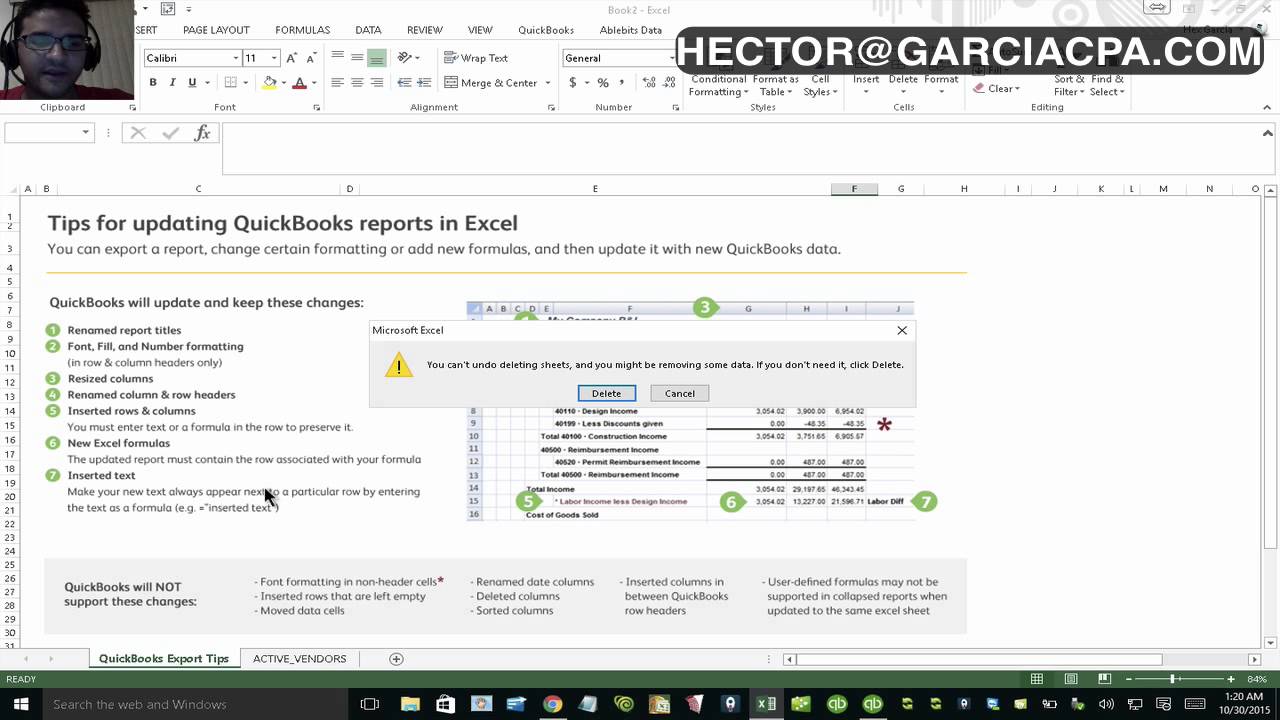The width and height of the screenshot is (1280, 720).
Task: Toggle underline formatting
Action: [x=192, y=83]
